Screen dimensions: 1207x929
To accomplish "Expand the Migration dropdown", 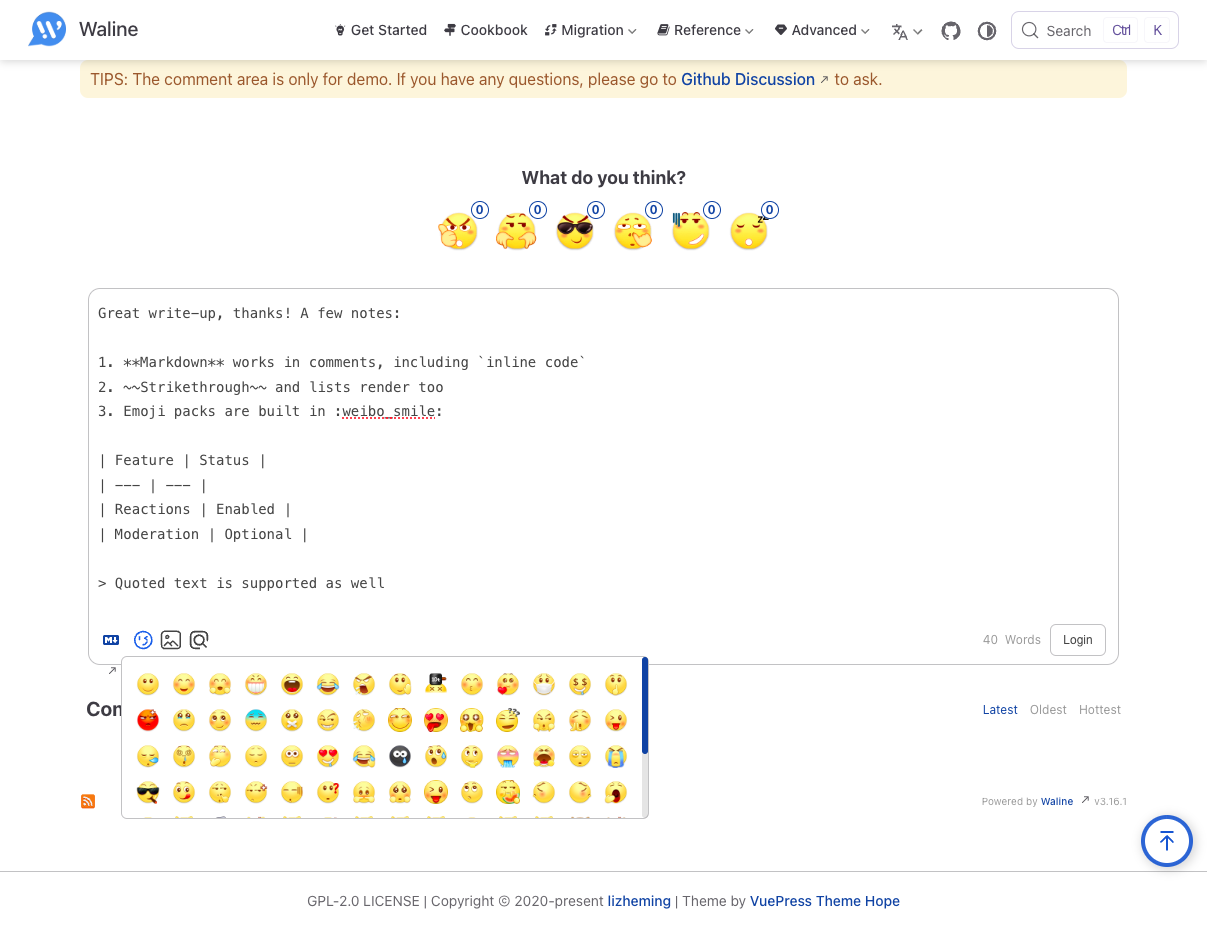I will (591, 30).
